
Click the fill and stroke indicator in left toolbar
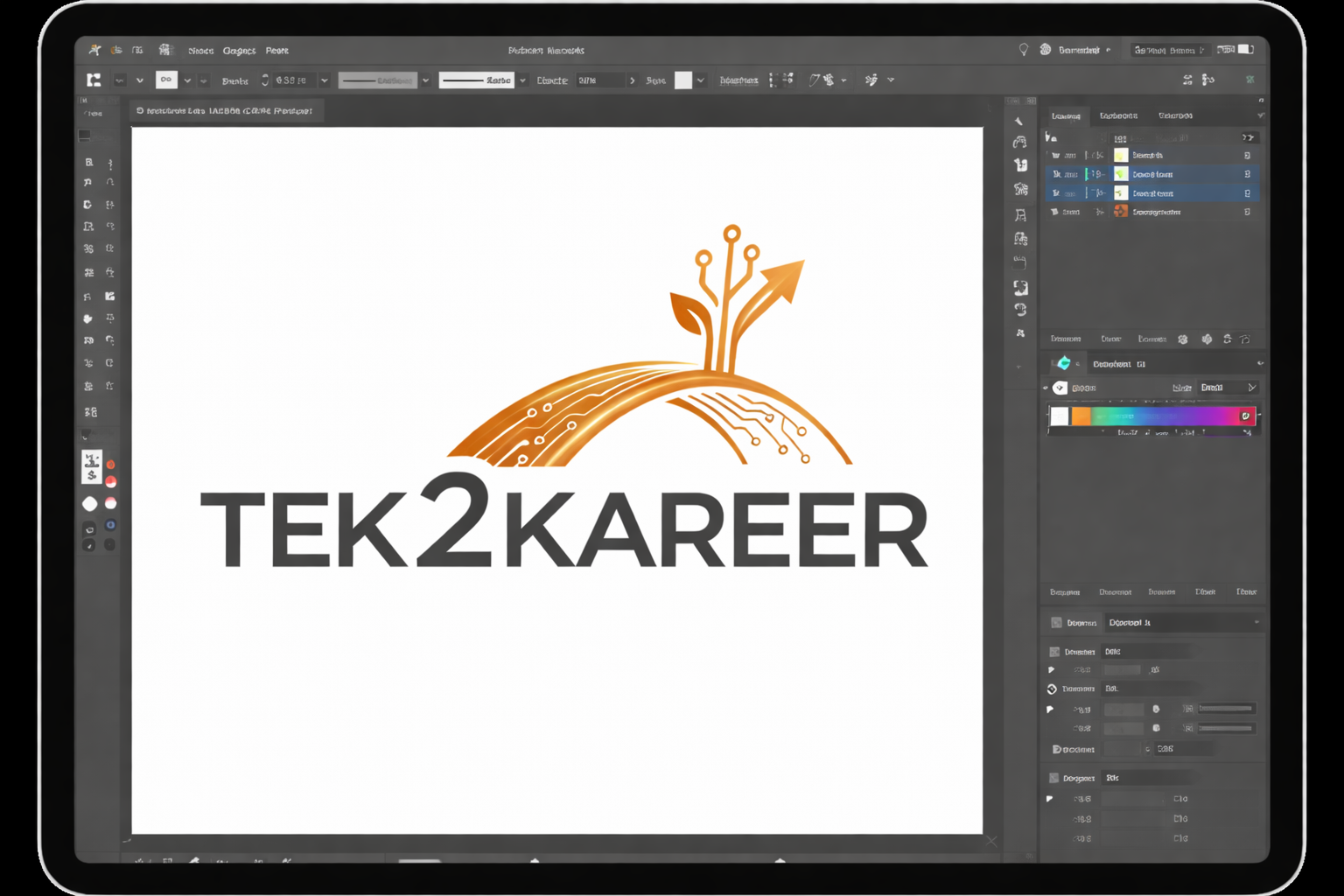[92, 466]
